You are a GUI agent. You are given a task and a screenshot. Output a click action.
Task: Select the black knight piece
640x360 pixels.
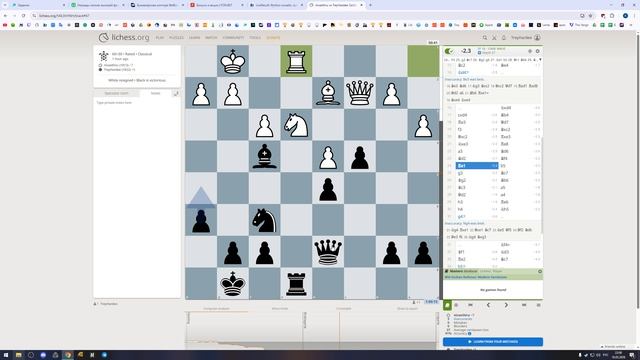click(x=264, y=220)
